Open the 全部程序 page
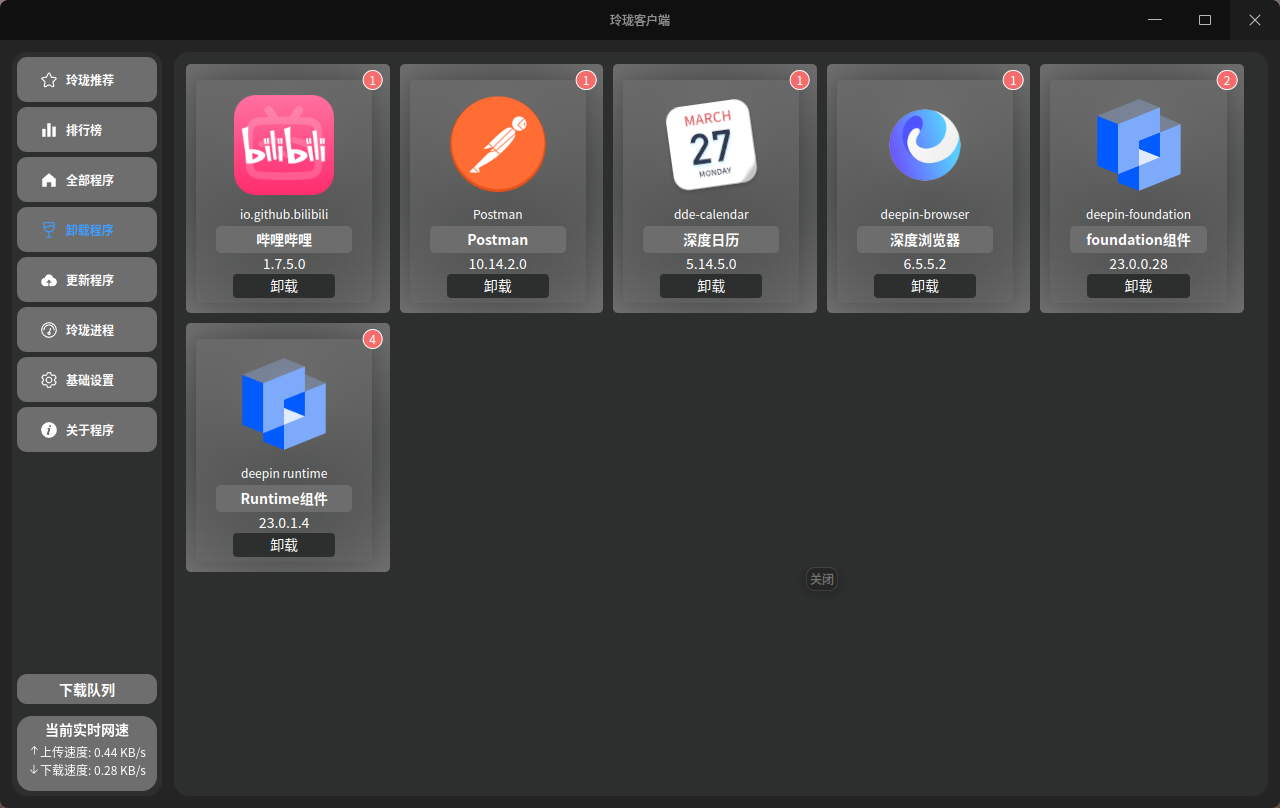 (87, 180)
